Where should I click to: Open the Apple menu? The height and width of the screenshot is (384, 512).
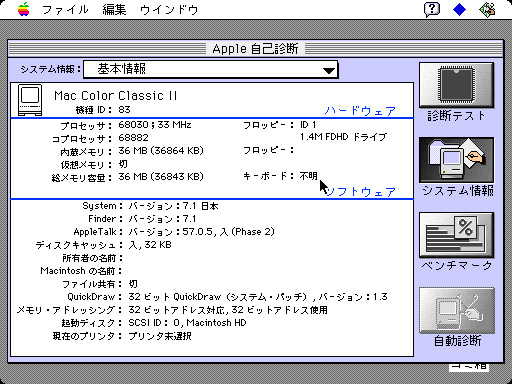pos(24,9)
